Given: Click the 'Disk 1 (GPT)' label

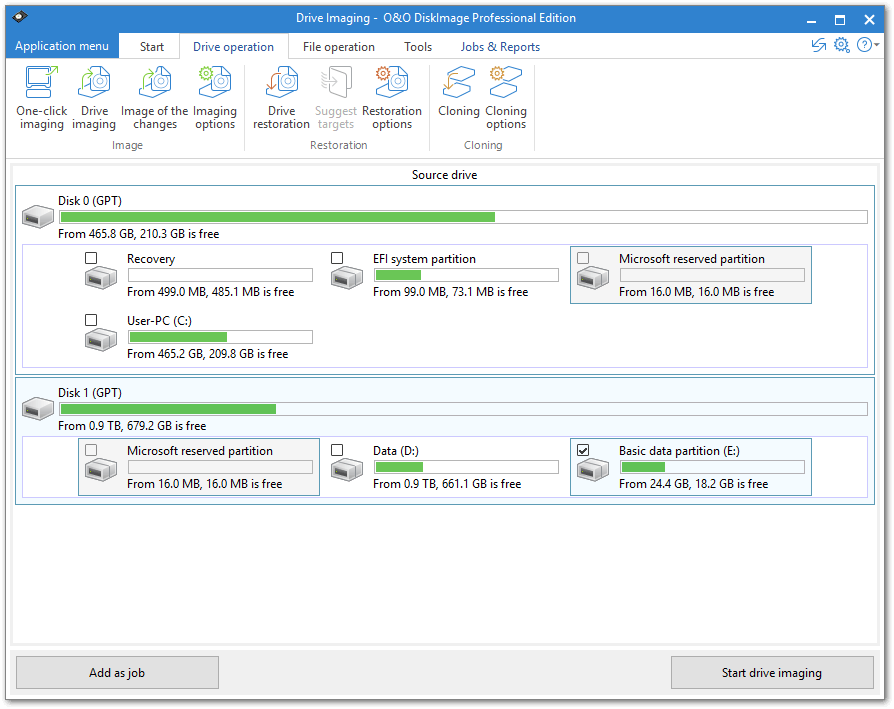Looking at the screenshot, I should (90, 393).
